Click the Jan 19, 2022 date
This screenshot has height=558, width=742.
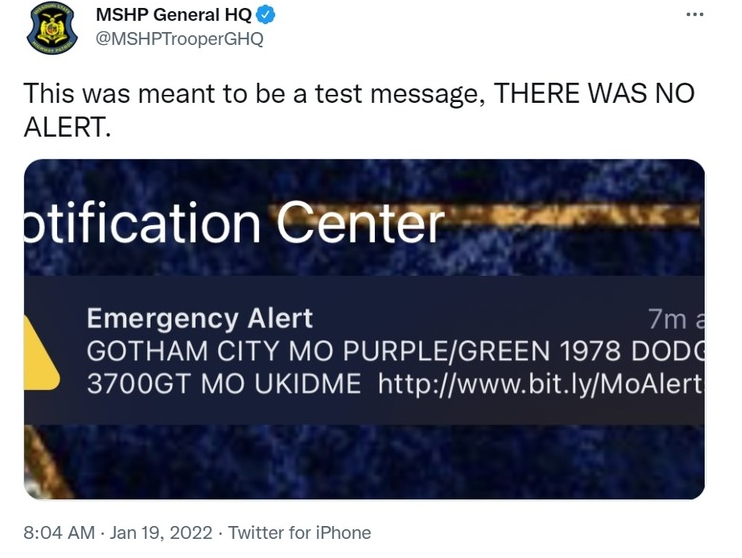pos(161,533)
